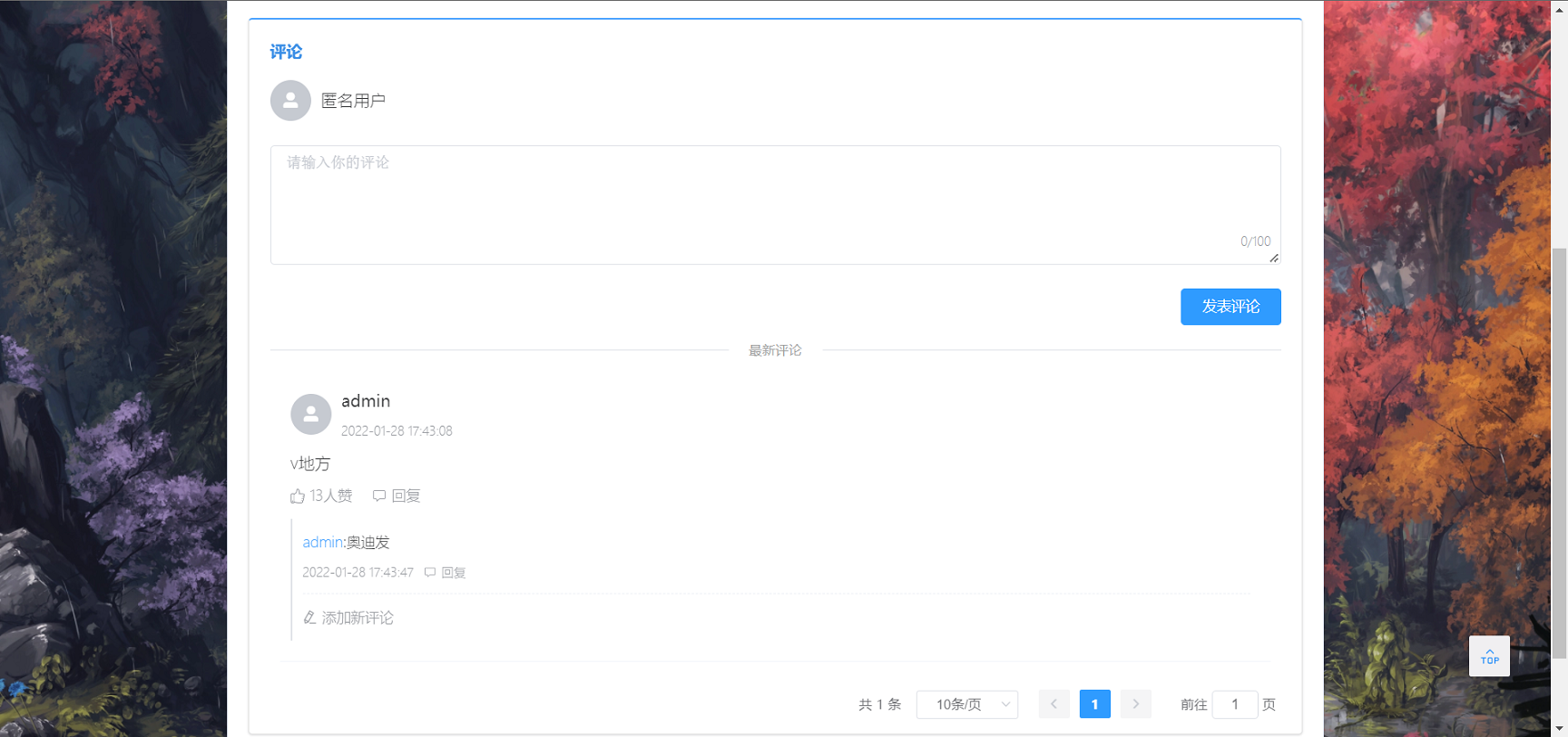Click the anonymous user avatar
This screenshot has height=737, width=1568.
[x=290, y=101]
